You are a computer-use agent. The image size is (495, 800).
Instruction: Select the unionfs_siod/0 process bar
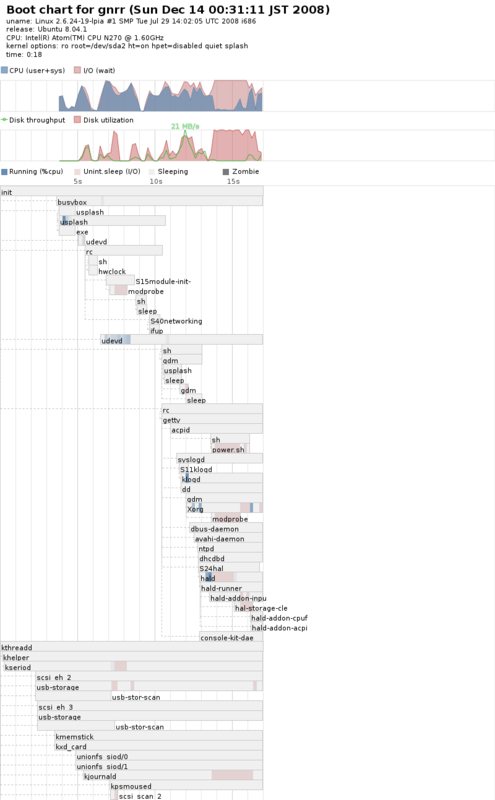[x=169, y=757]
